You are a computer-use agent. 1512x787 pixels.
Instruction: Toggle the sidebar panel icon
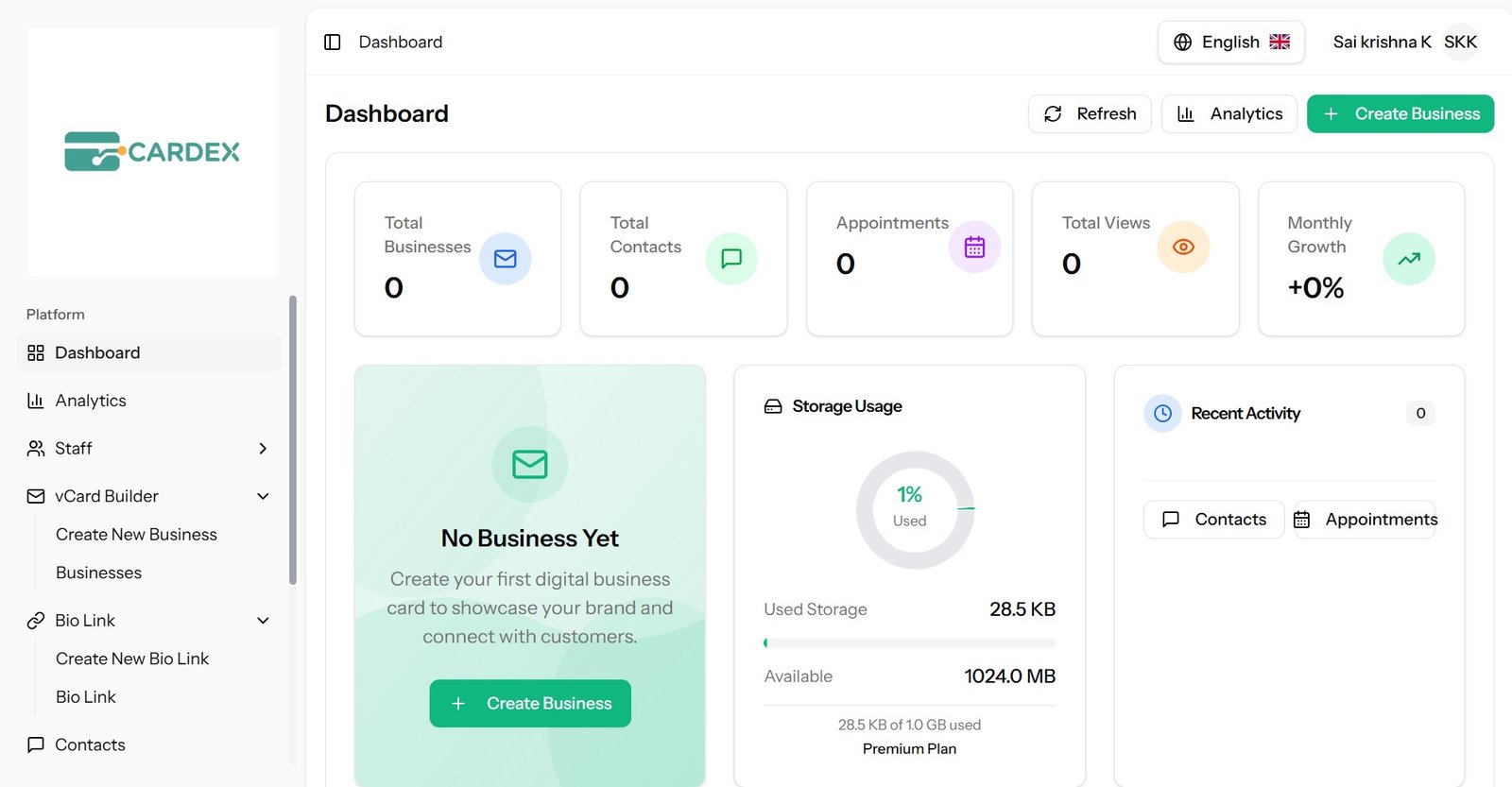tap(333, 42)
